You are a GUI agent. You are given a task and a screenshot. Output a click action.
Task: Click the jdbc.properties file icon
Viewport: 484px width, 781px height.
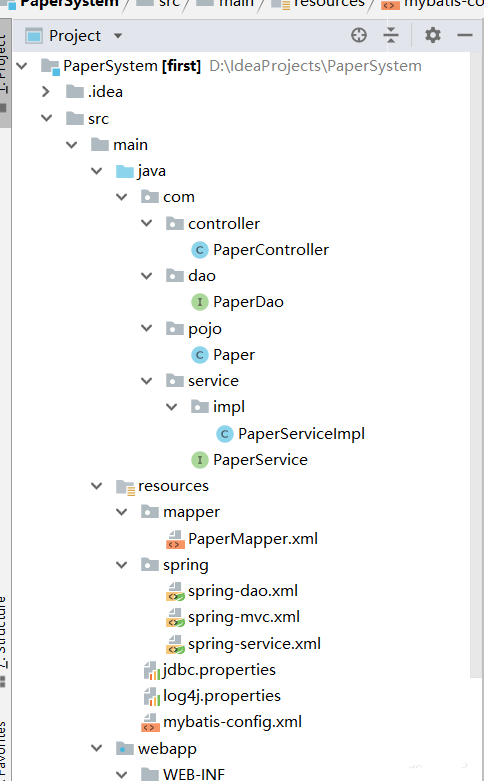click(151, 670)
